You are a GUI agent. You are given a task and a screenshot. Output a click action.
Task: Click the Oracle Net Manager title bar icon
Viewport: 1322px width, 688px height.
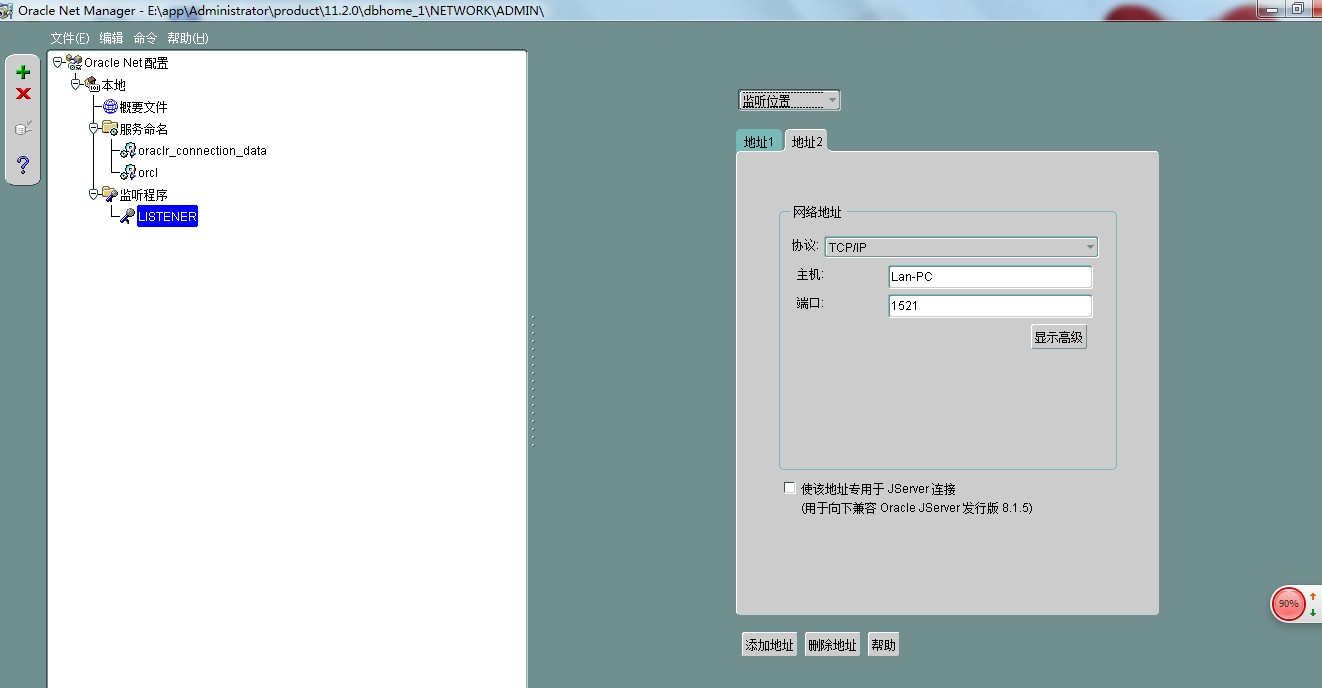click(x=8, y=10)
